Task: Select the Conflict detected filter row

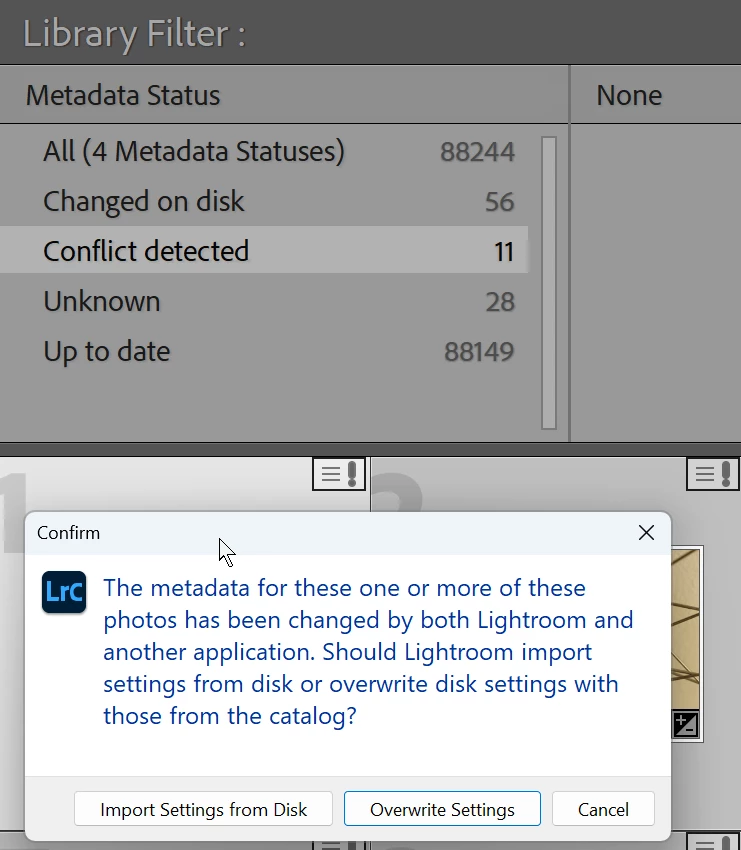Action: [146, 251]
